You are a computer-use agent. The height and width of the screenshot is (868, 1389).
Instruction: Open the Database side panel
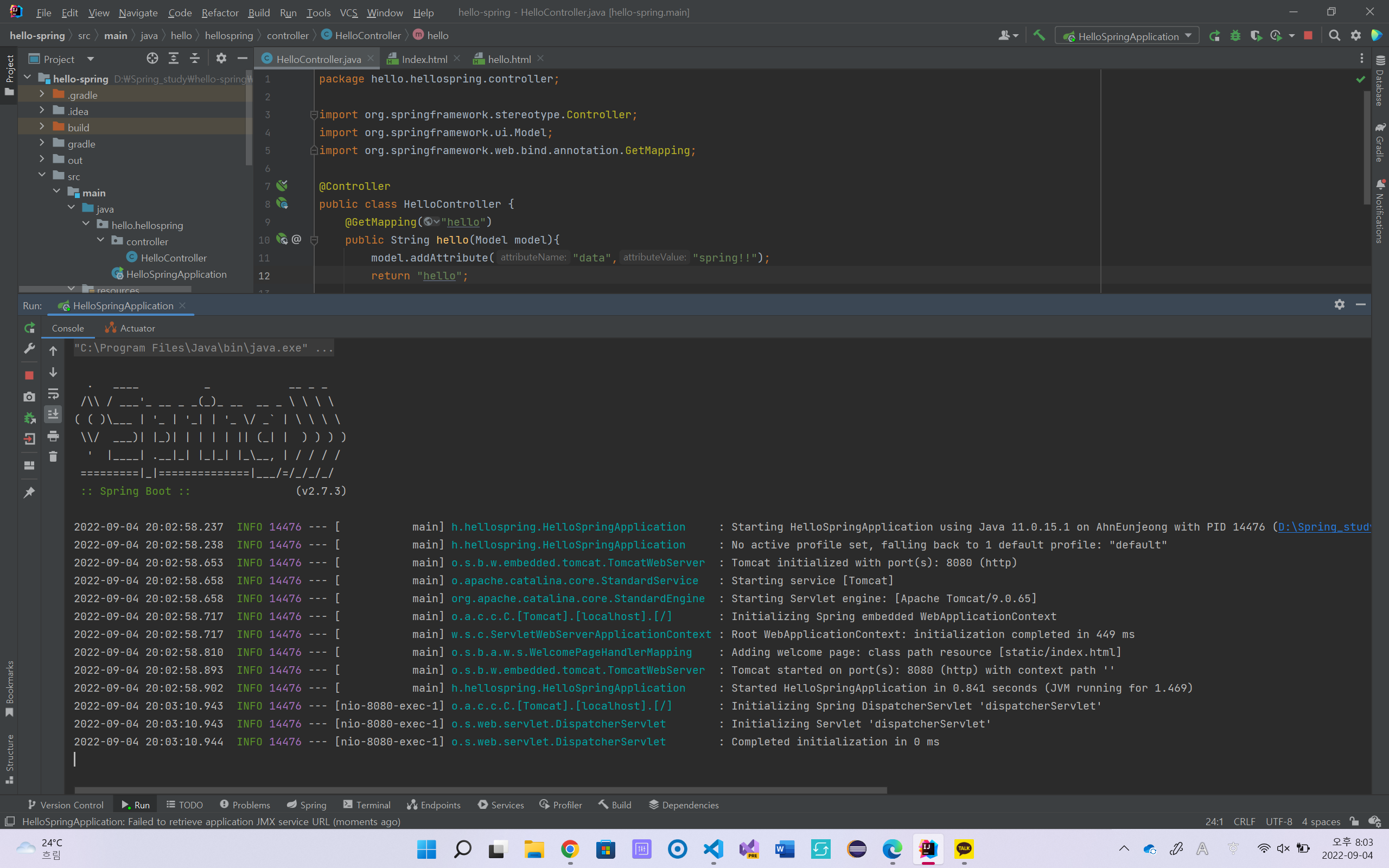point(1380,80)
